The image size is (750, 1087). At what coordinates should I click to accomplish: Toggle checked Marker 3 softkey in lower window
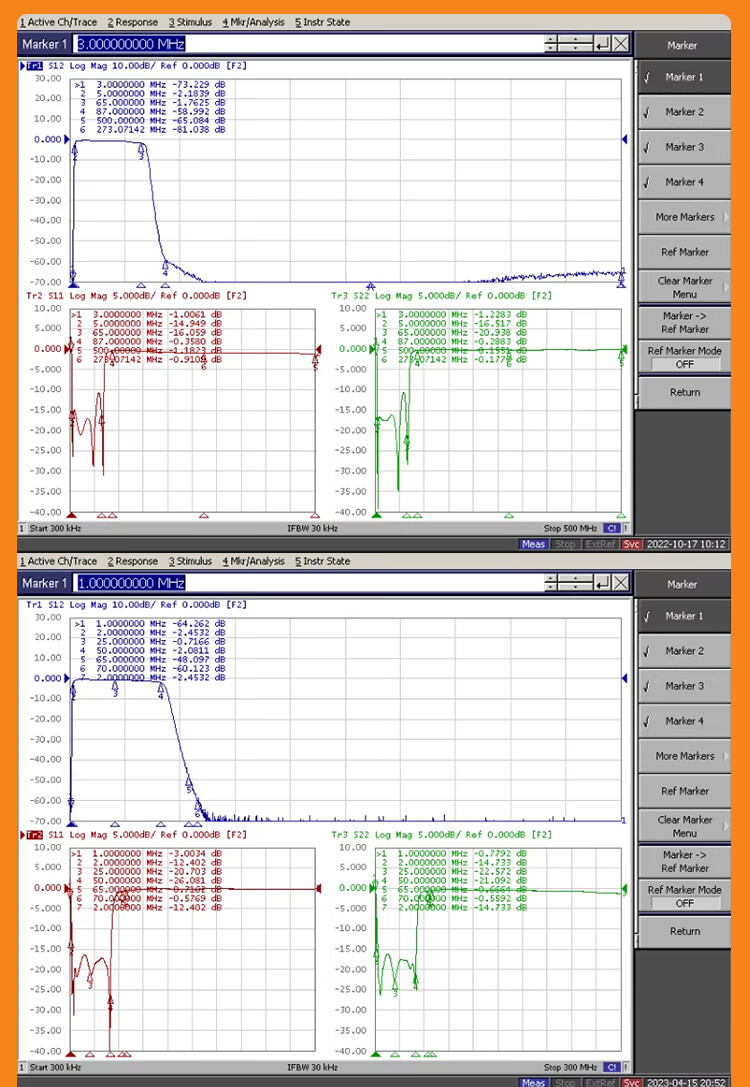[684, 686]
